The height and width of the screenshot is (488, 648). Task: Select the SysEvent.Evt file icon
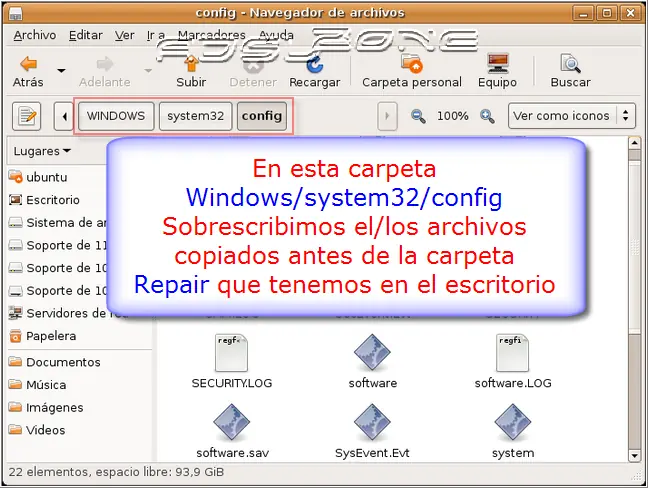click(372, 422)
